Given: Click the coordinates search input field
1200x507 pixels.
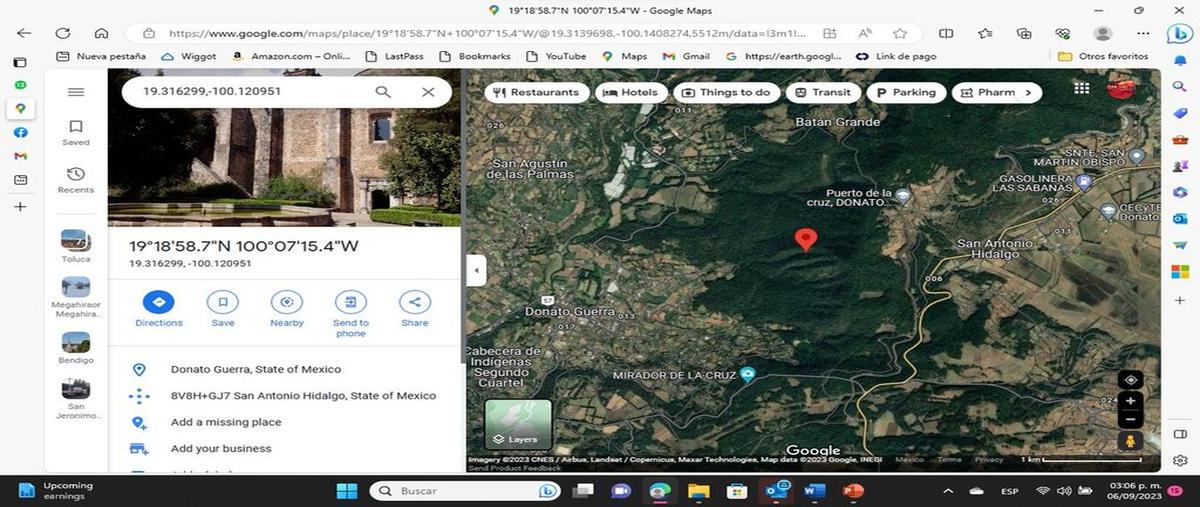Looking at the screenshot, I should click(x=250, y=92).
